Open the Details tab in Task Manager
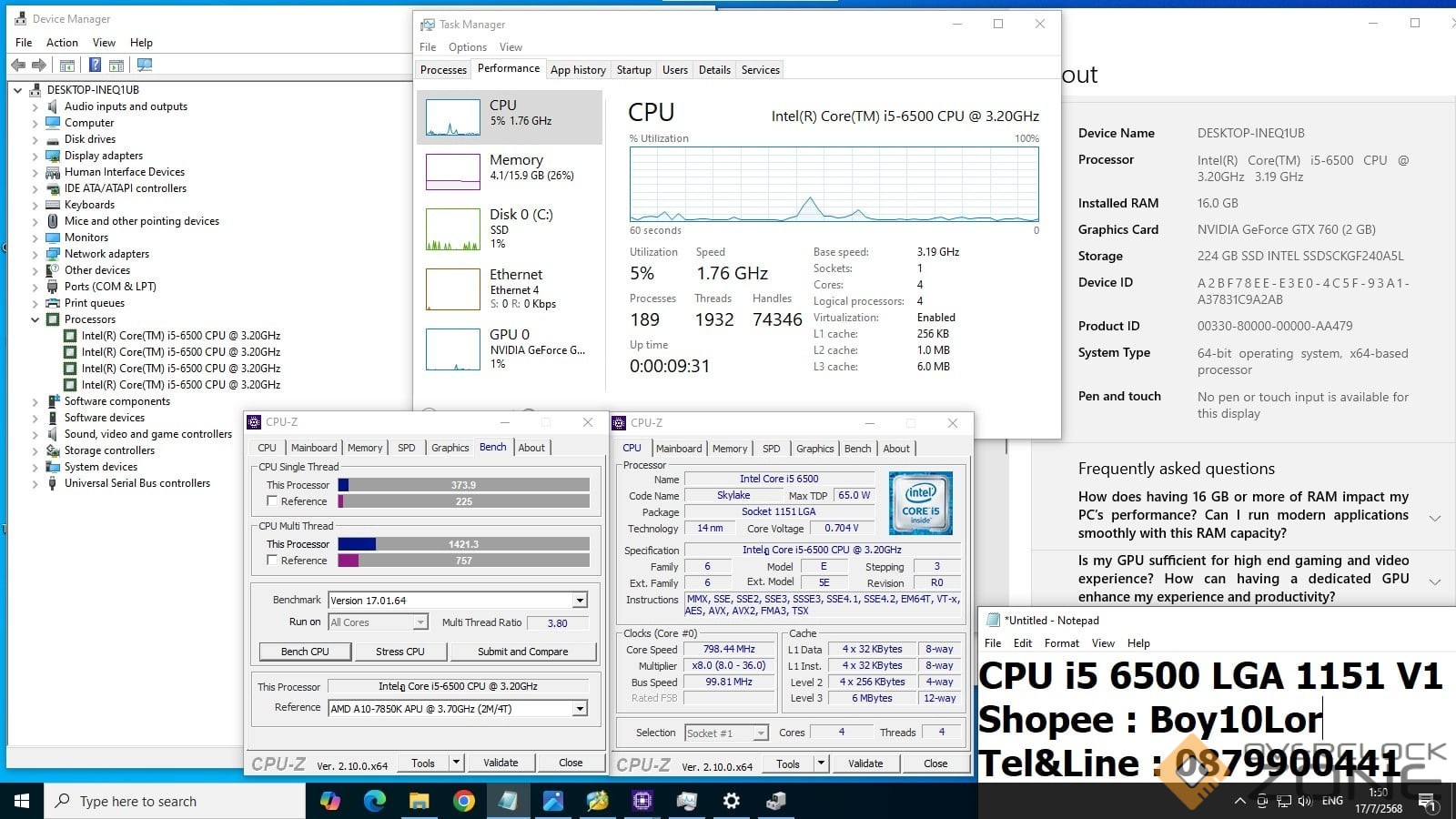 click(714, 70)
